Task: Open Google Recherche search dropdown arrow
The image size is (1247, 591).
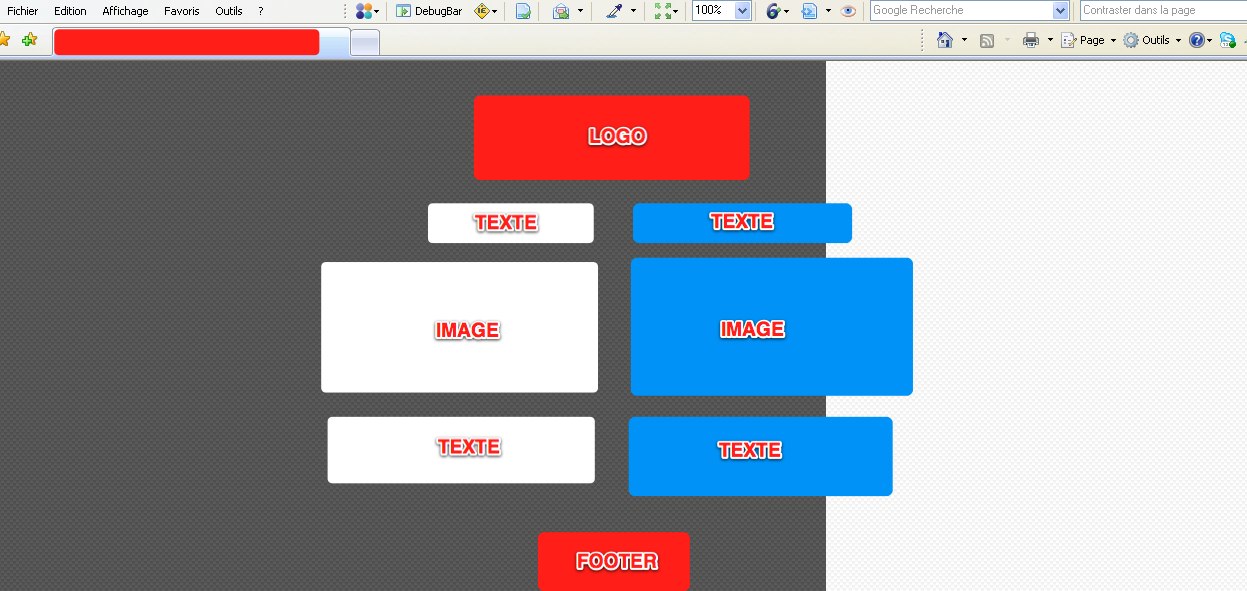Action: pyautogui.click(x=1061, y=10)
